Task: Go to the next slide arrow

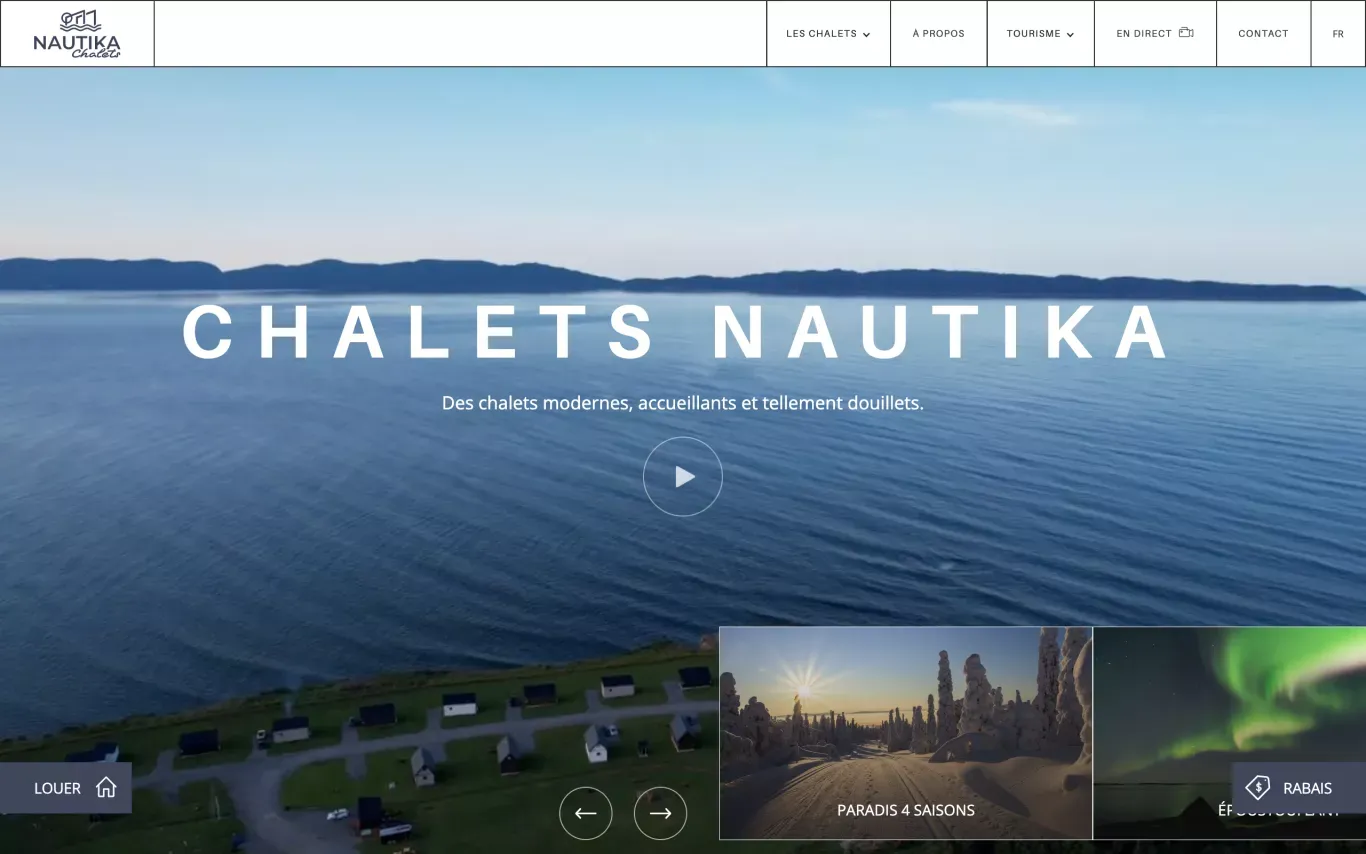Action: click(660, 813)
